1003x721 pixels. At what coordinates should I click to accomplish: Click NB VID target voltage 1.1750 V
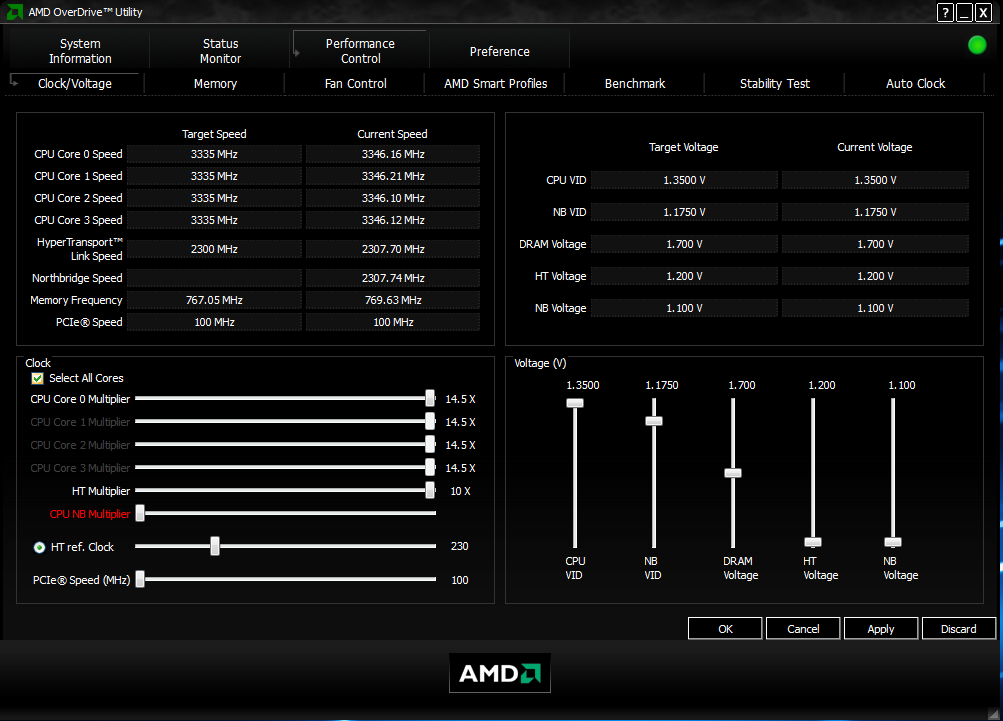[x=684, y=212]
